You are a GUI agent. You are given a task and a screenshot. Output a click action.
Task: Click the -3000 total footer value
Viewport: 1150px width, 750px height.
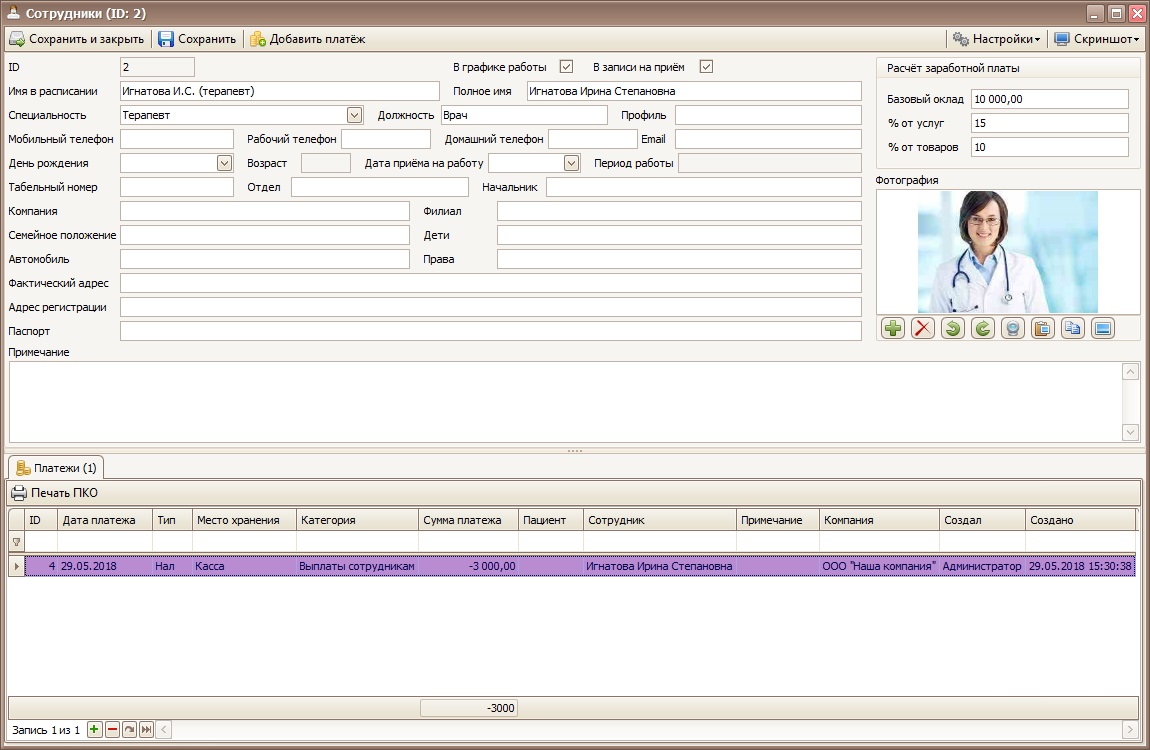469,708
